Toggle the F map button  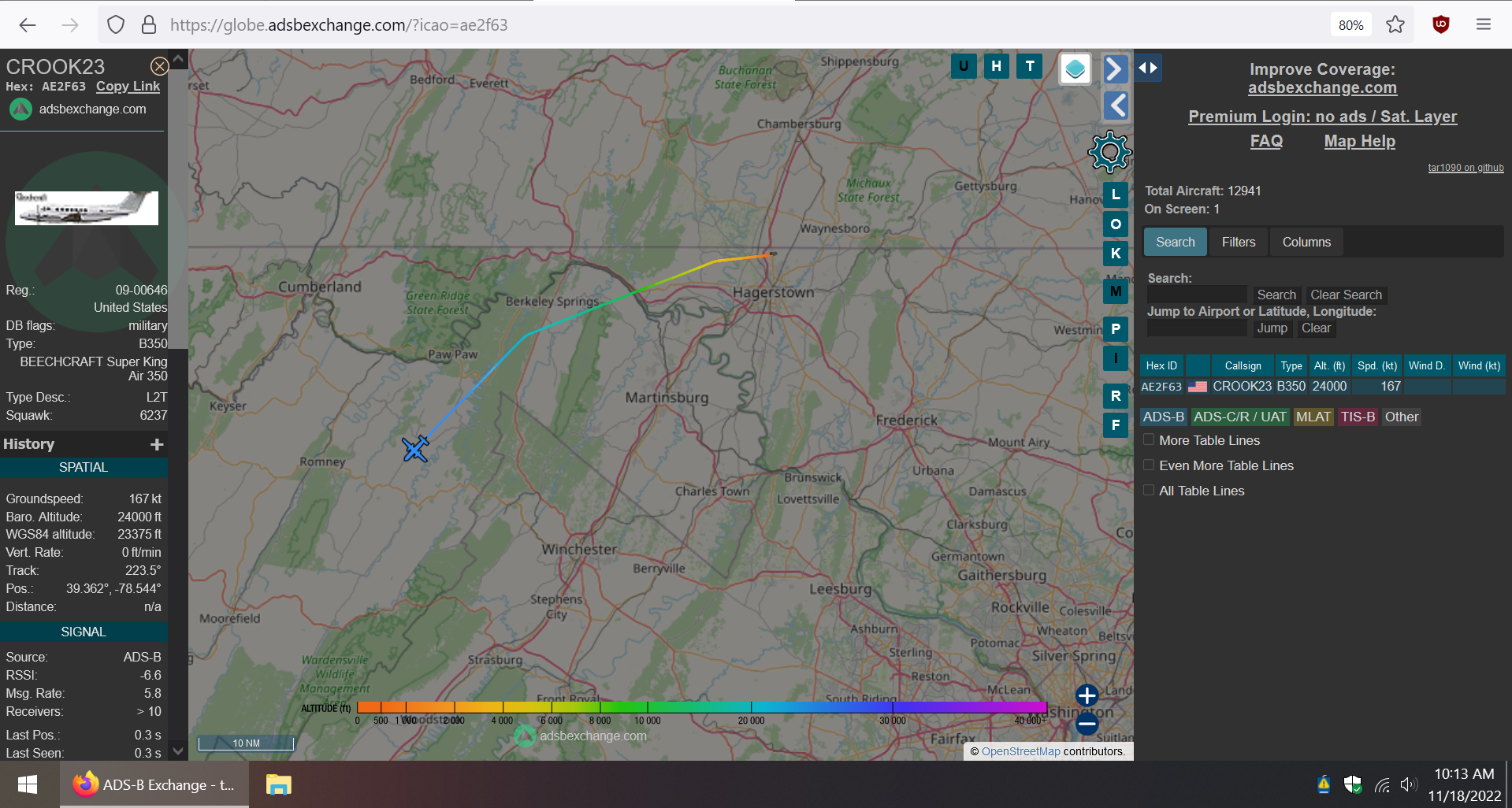coord(1116,425)
